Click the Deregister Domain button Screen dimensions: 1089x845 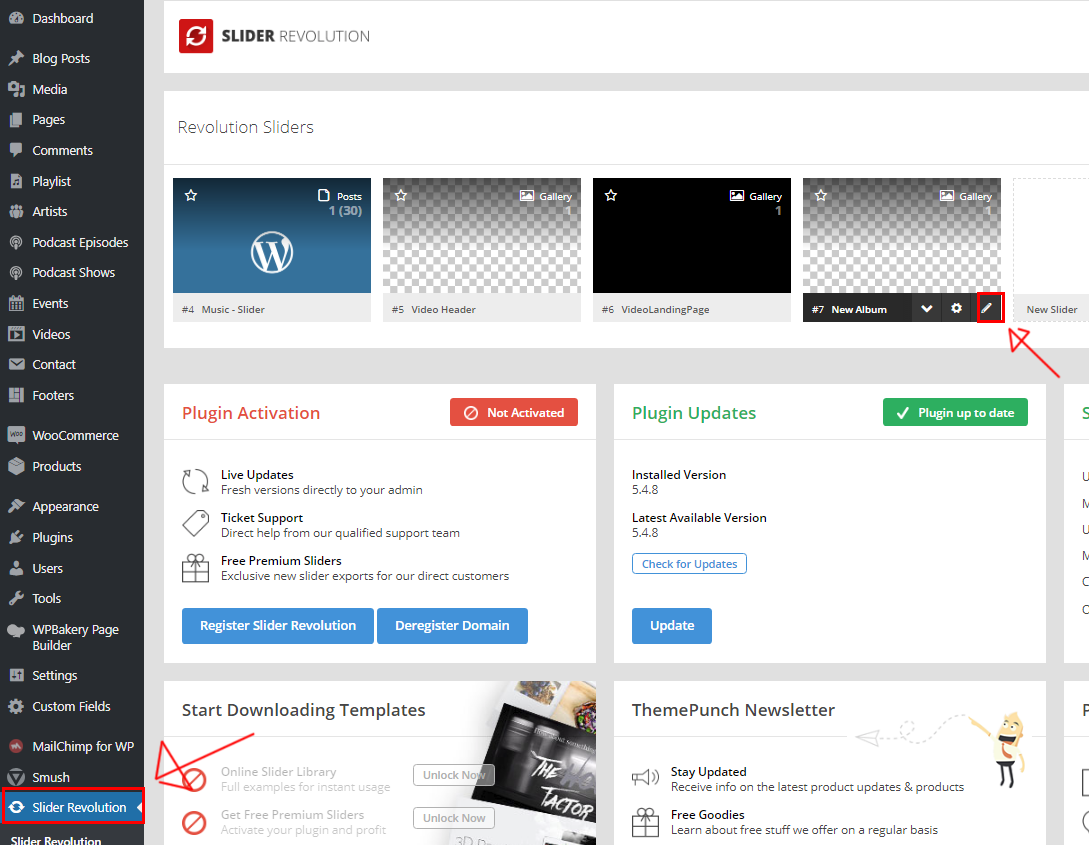click(x=452, y=626)
